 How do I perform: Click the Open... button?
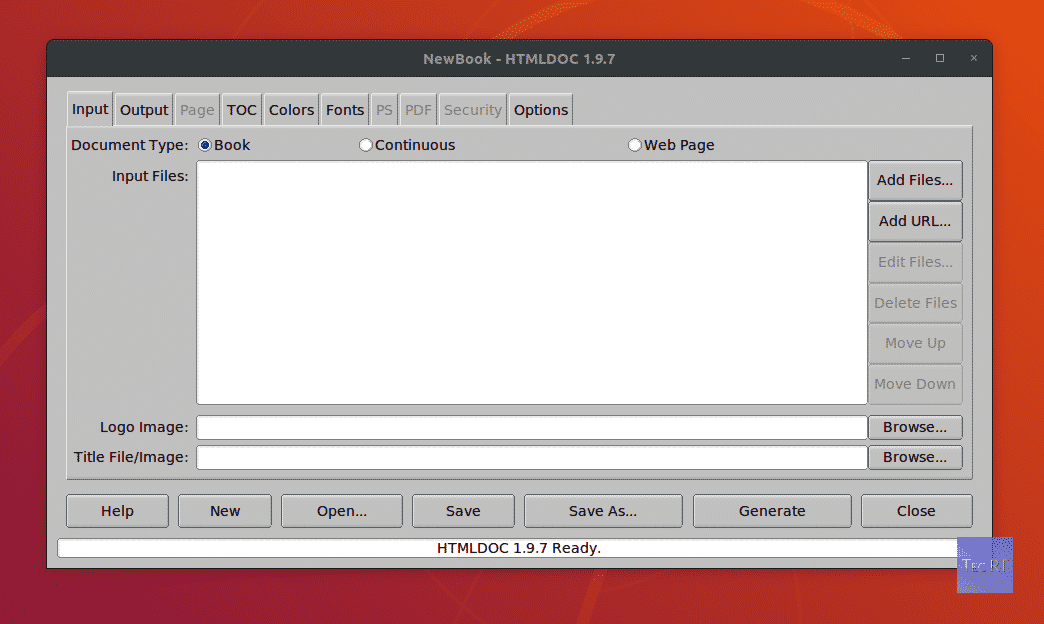[x=342, y=511]
